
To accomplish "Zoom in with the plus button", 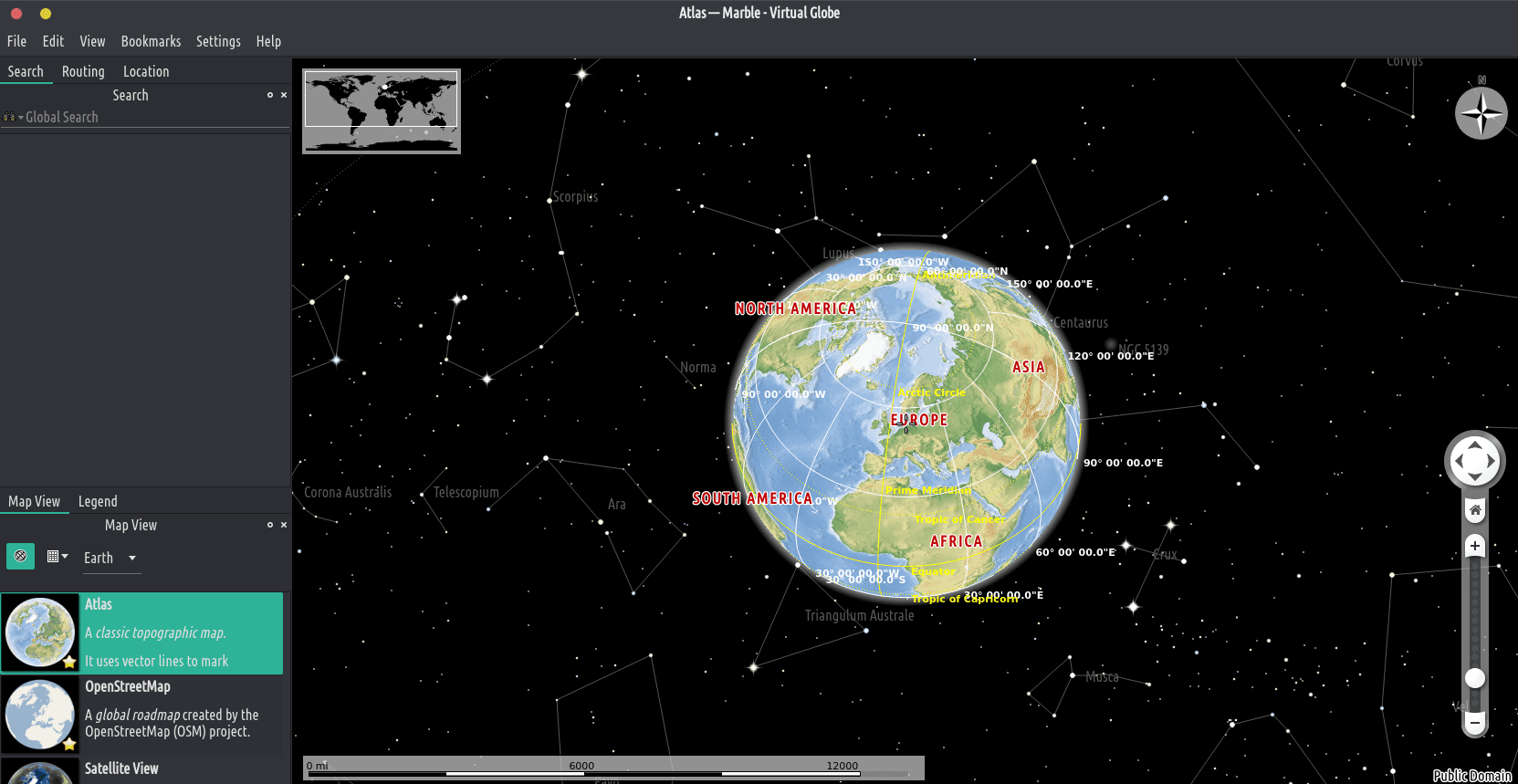I will 1475,546.
